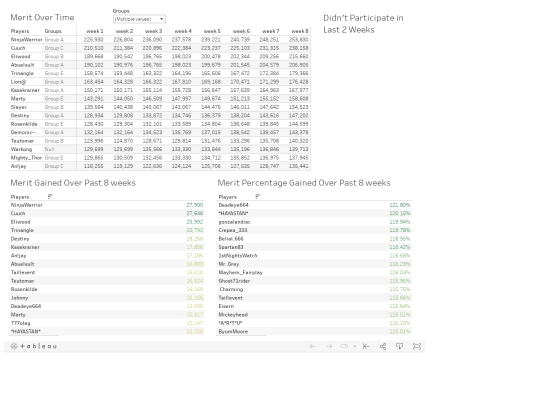The height and width of the screenshot is (405, 540).
Task: Select Mickeyhead in the Merit Percentage list
Action: [233, 314]
